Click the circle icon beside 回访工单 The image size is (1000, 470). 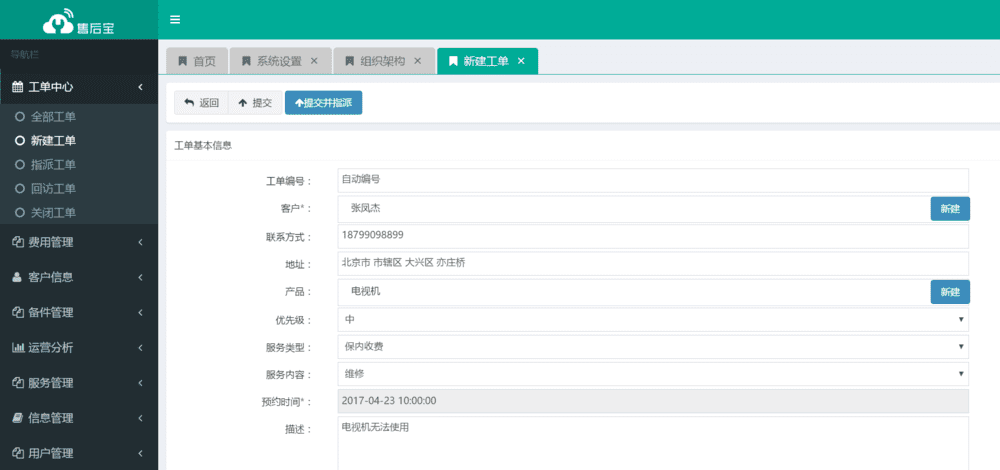coord(19,189)
